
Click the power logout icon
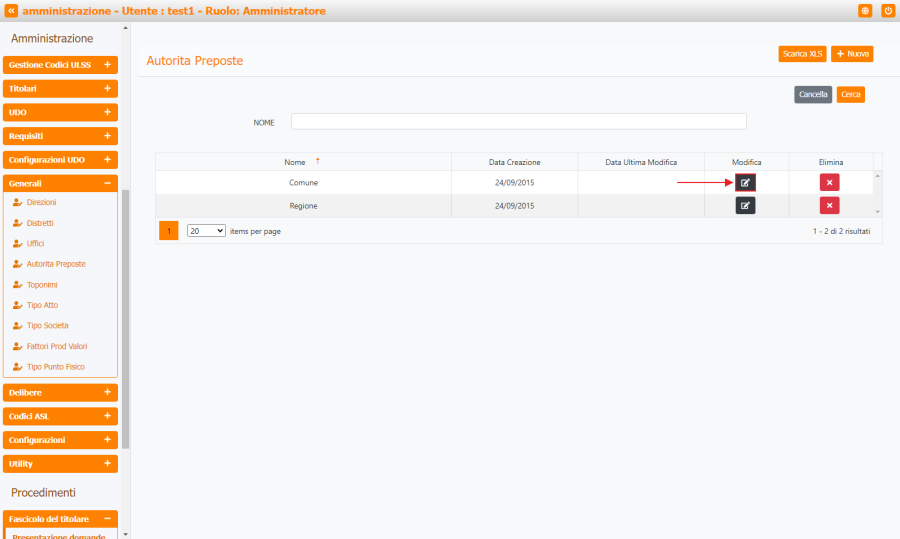click(x=887, y=11)
